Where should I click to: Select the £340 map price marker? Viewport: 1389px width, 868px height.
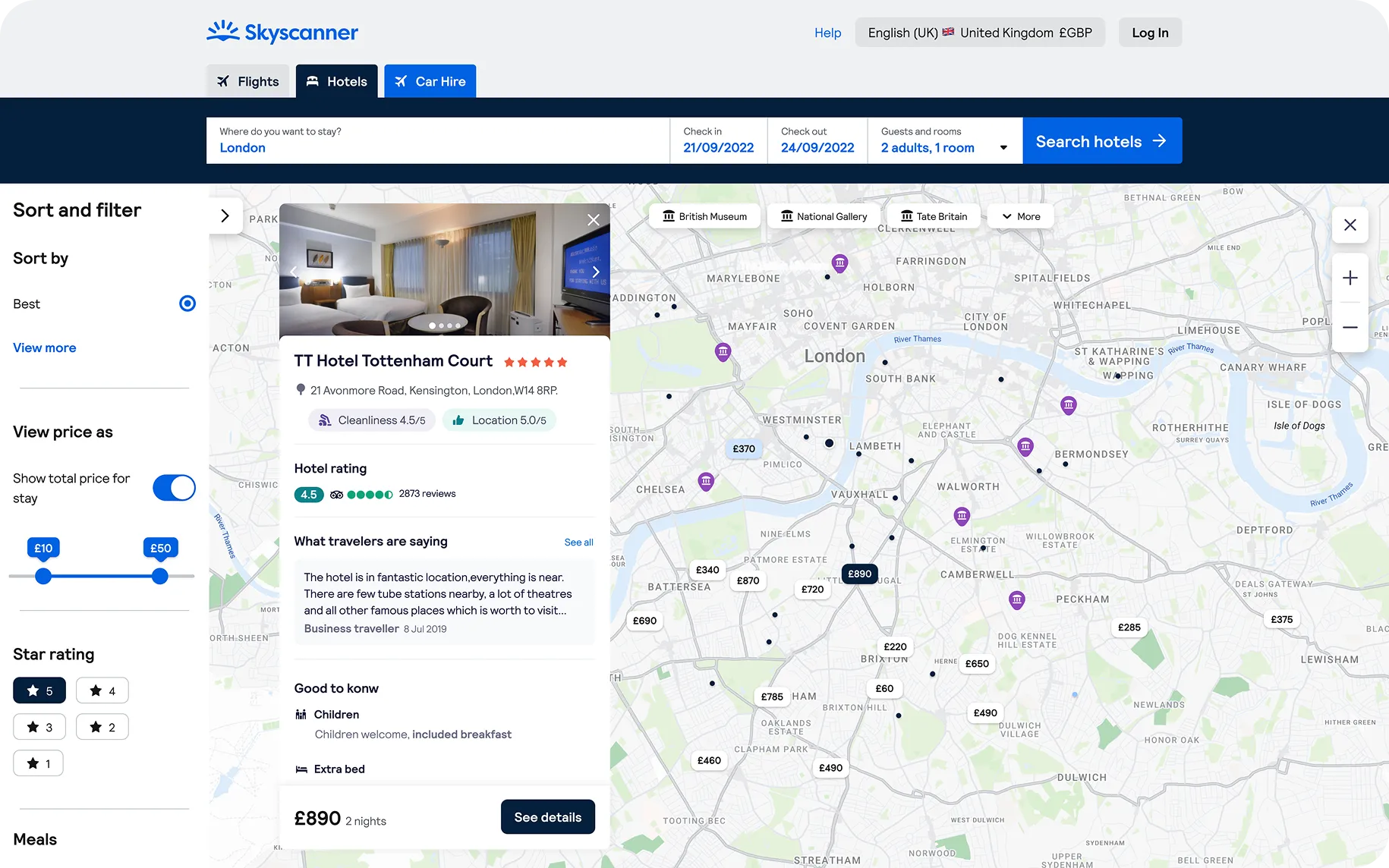[707, 570]
